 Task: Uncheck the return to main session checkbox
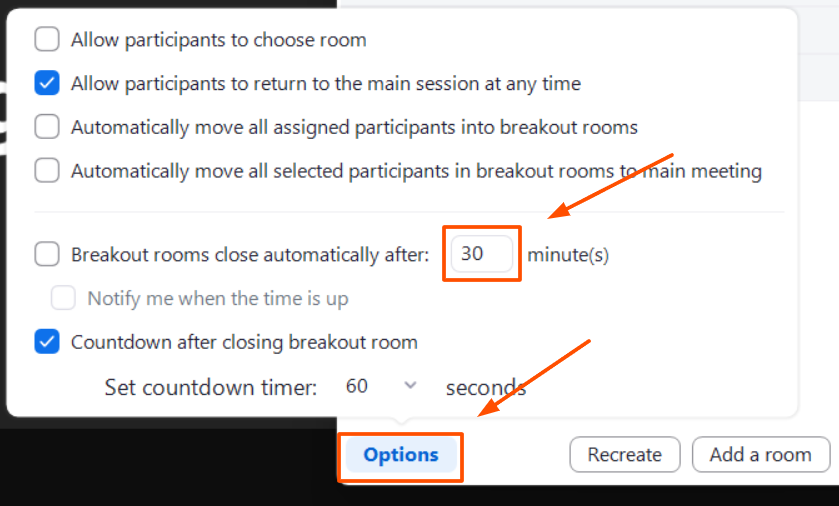tap(47, 84)
